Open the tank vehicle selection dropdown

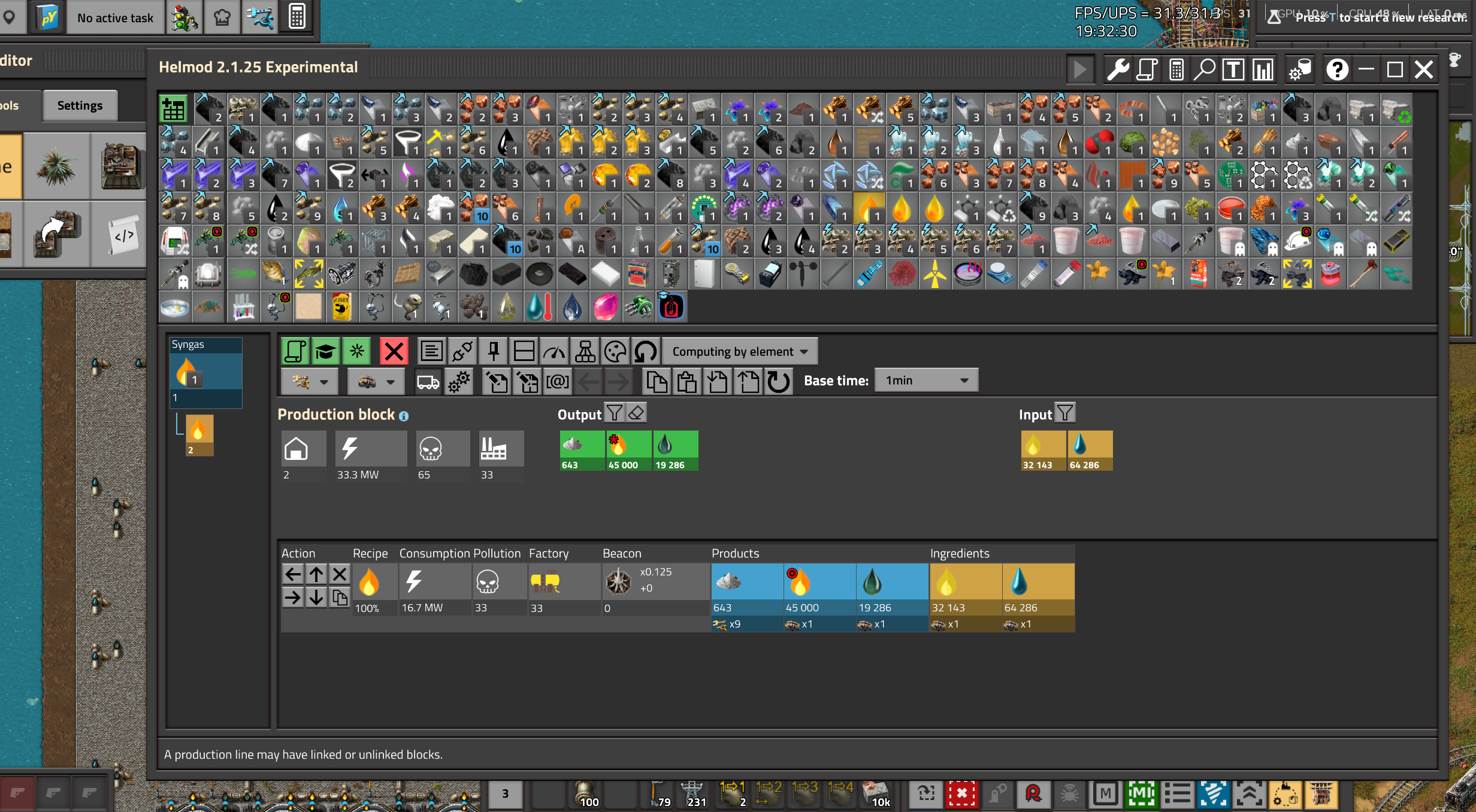(x=376, y=381)
